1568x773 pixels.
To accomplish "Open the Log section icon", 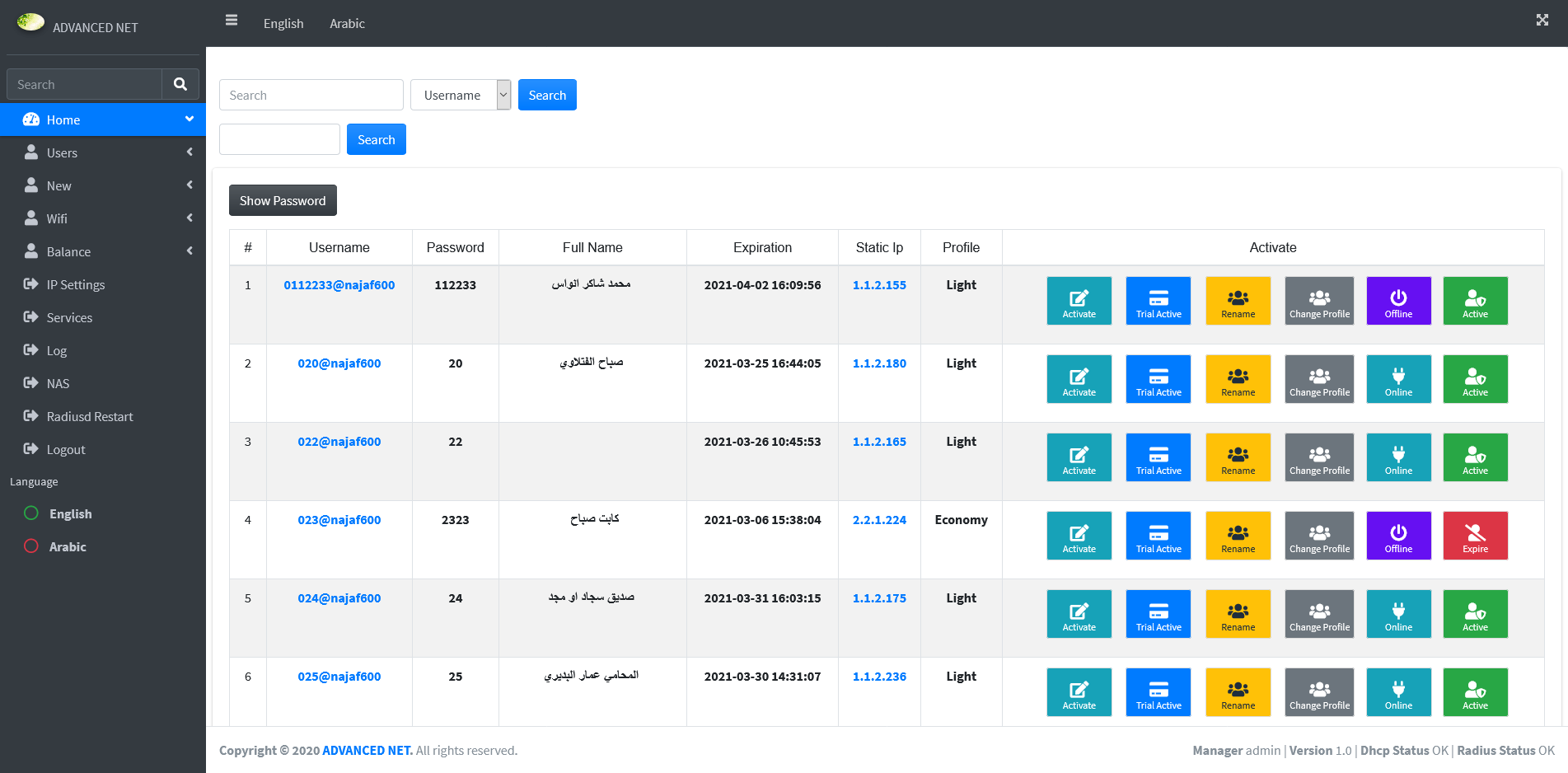I will pos(31,350).
